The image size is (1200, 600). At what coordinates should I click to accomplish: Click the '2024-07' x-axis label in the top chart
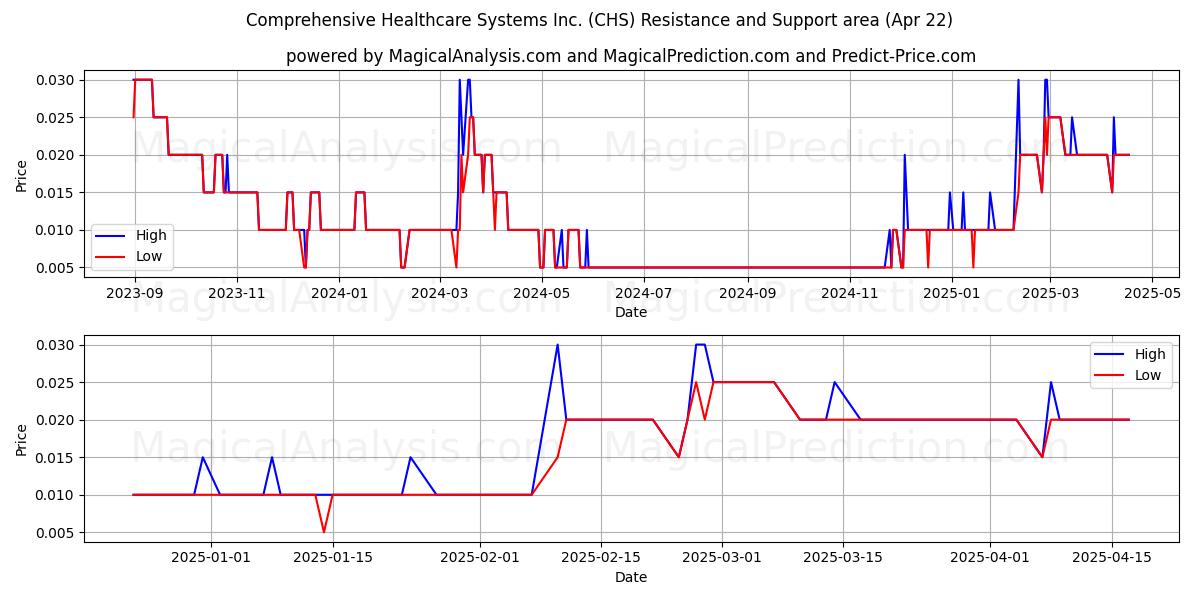pos(643,293)
